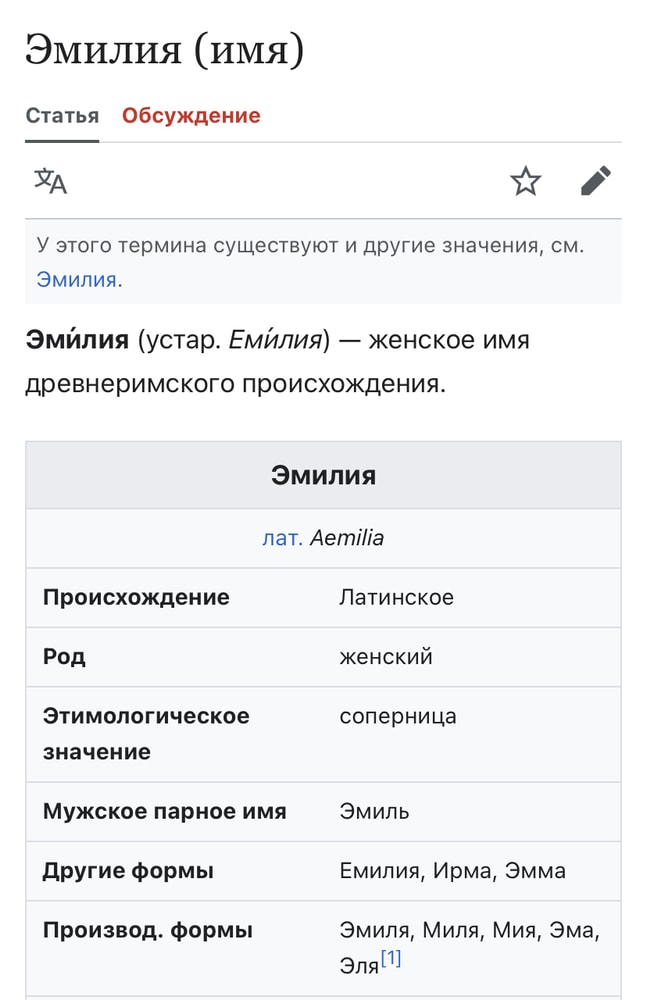Select the value Латинское in the infobox
The height and width of the screenshot is (1000, 647).
[x=395, y=597]
